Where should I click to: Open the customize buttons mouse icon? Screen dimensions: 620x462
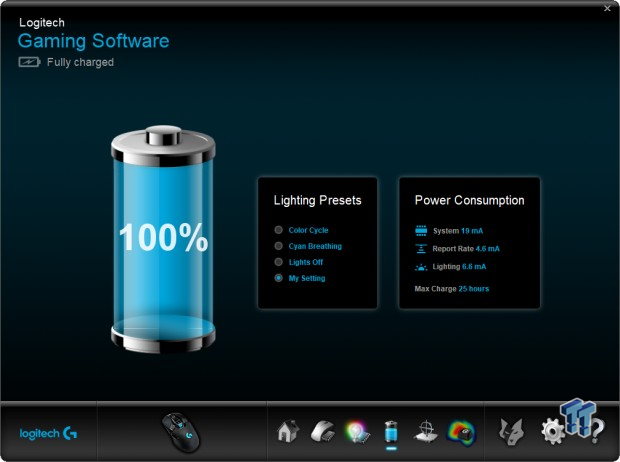(323, 432)
